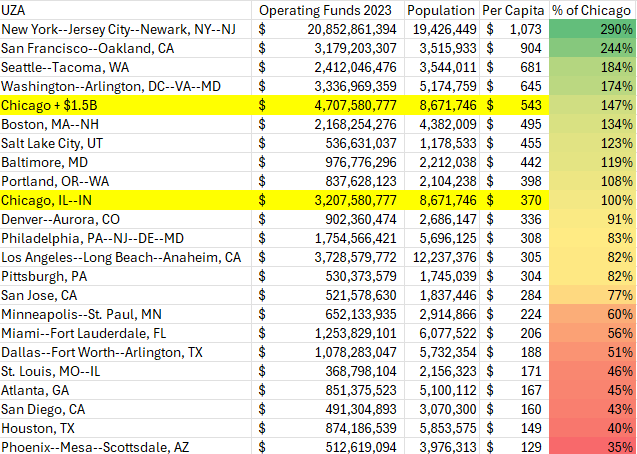637x454 pixels.
Task: Select the Boston, MA--NH cell
Action: tap(126, 124)
